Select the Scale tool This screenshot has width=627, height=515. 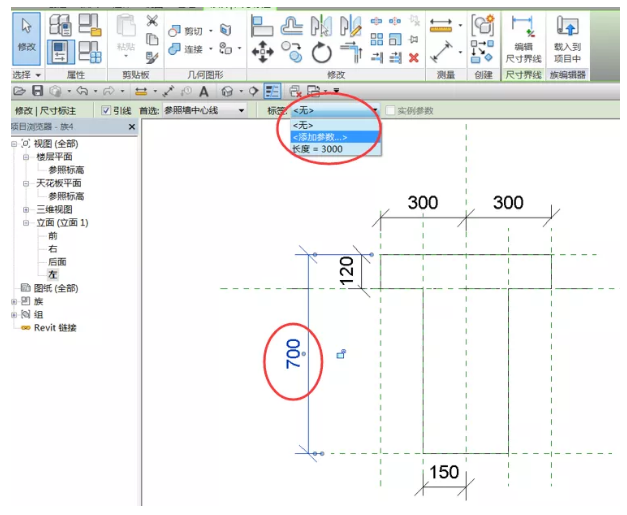point(395,39)
